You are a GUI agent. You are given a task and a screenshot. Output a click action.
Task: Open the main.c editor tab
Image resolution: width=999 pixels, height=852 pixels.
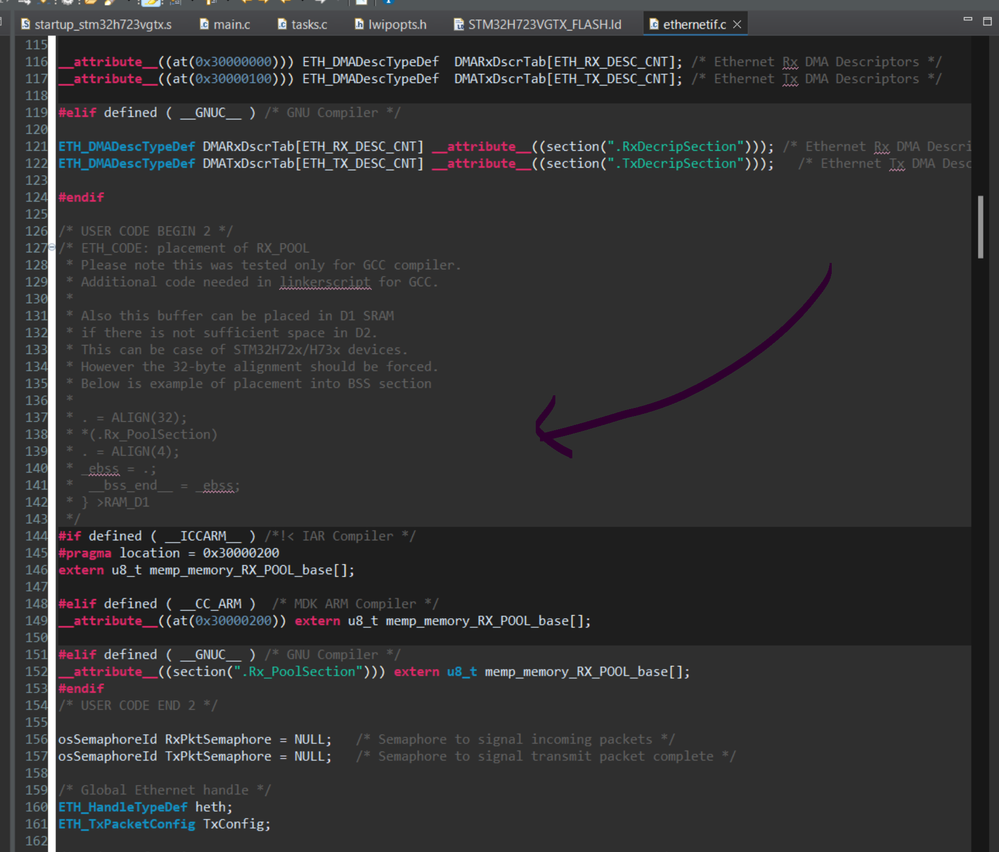tap(231, 24)
